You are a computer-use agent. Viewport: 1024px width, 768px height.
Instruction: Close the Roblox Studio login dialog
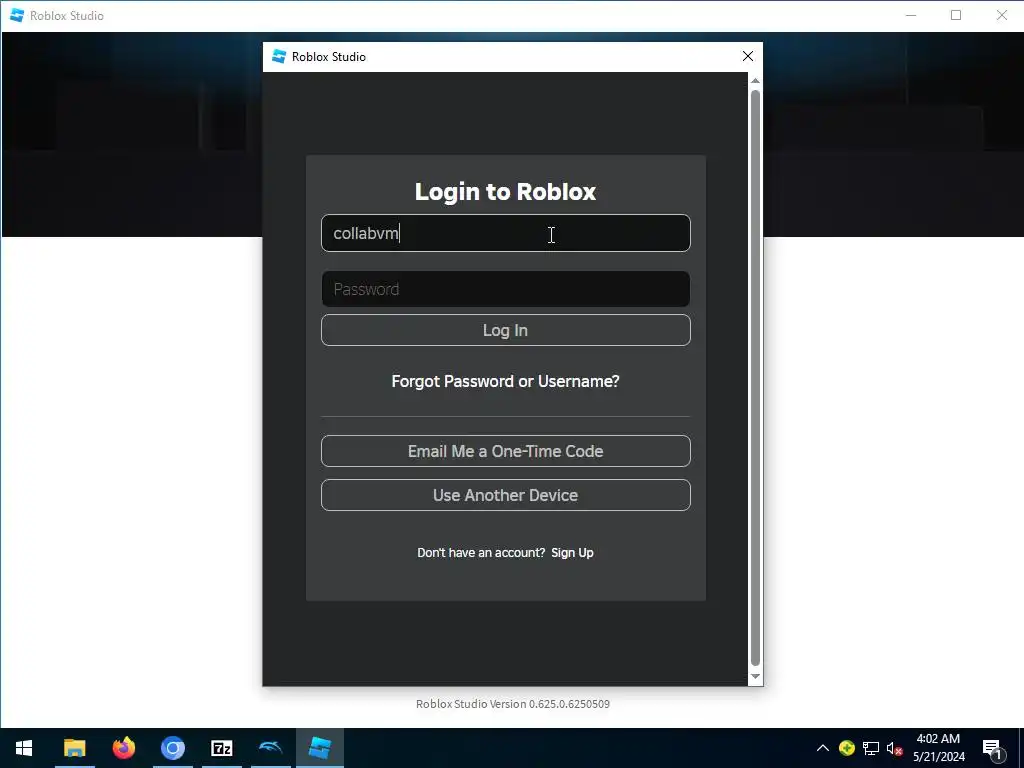(748, 57)
